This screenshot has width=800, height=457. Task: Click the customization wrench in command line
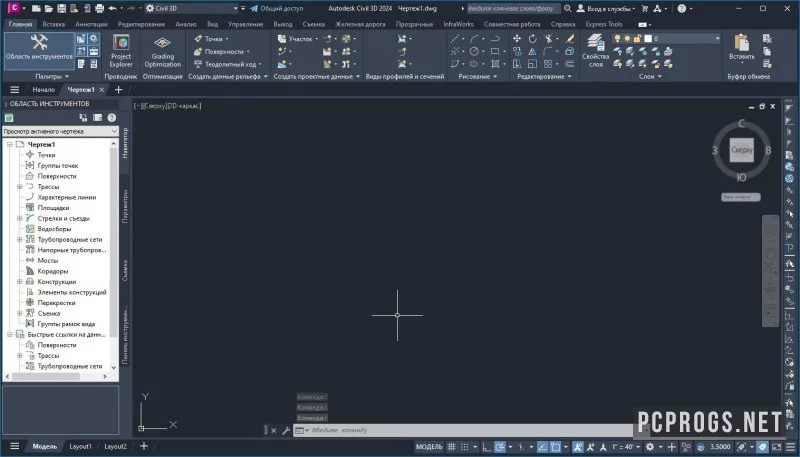point(286,430)
